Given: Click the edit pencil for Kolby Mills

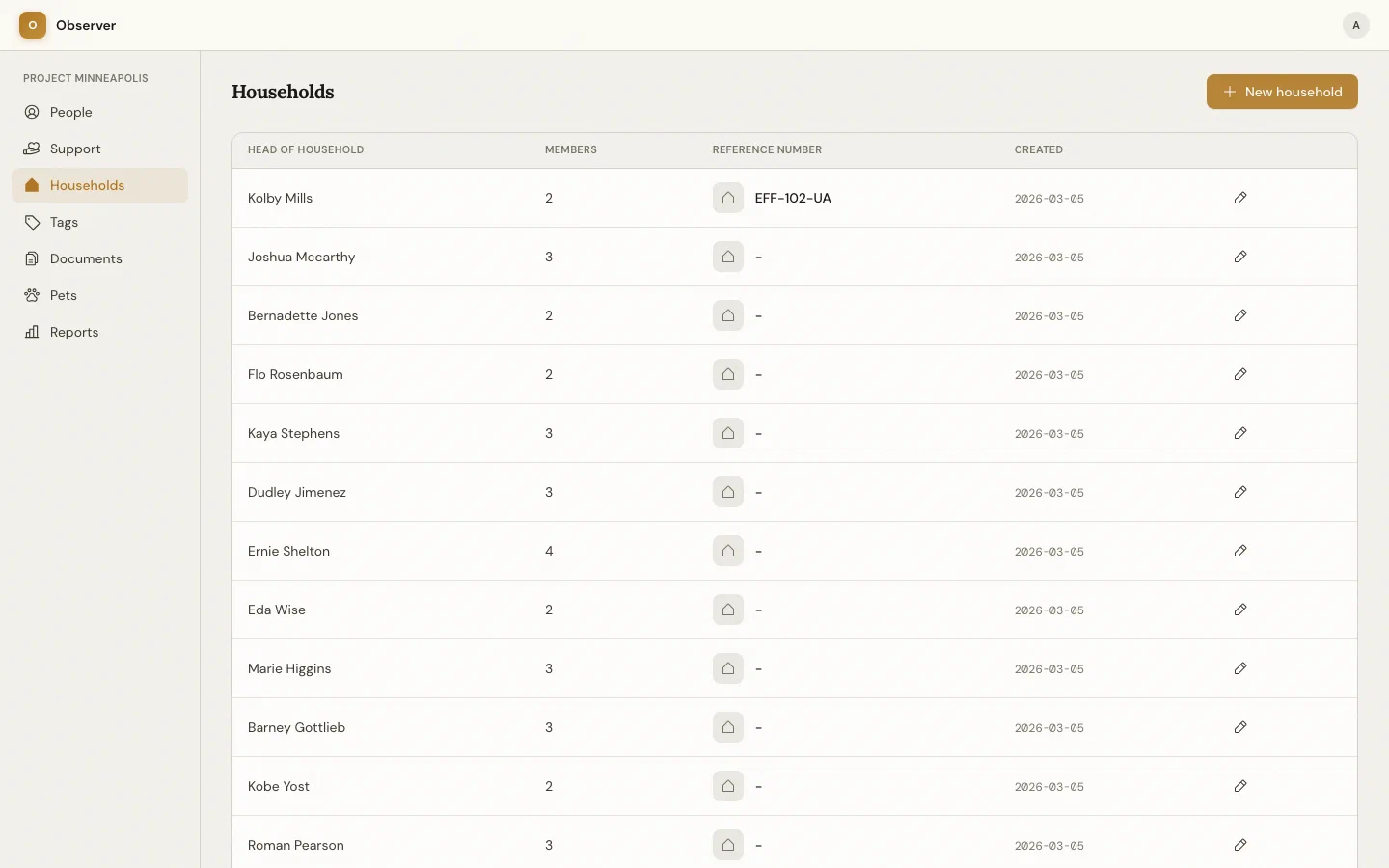Looking at the screenshot, I should pyautogui.click(x=1240, y=198).
